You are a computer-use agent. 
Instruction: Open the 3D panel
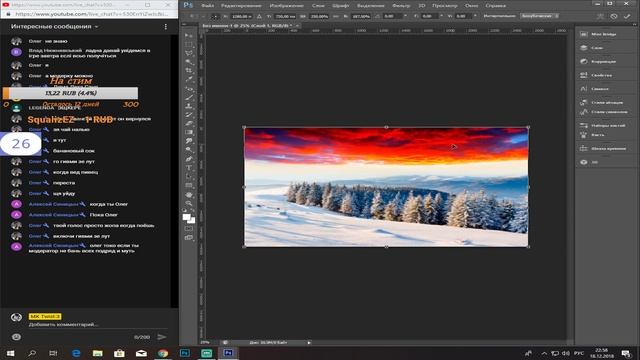[x=589, y=162]
